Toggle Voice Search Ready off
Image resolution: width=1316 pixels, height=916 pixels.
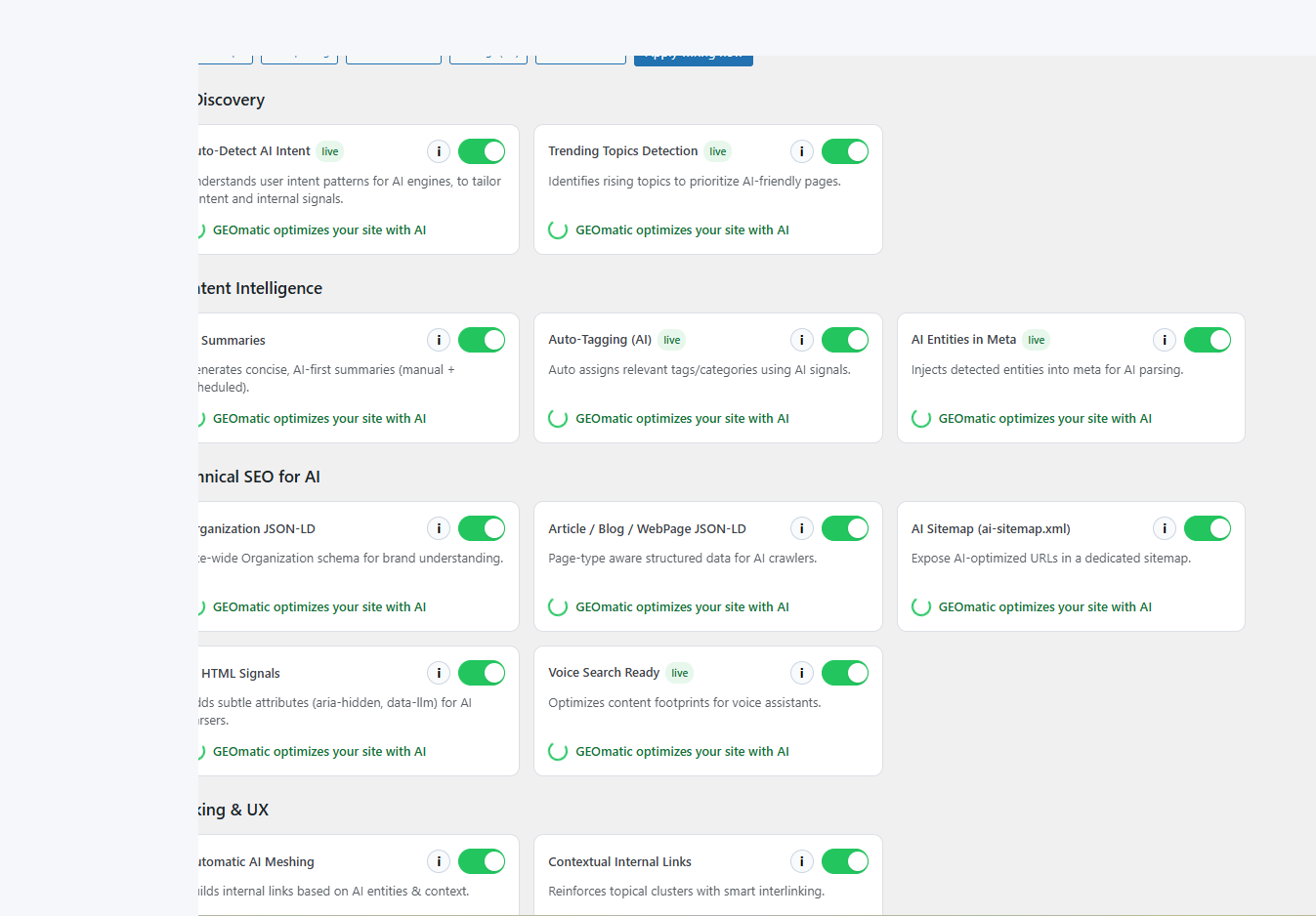coord(845,673)
